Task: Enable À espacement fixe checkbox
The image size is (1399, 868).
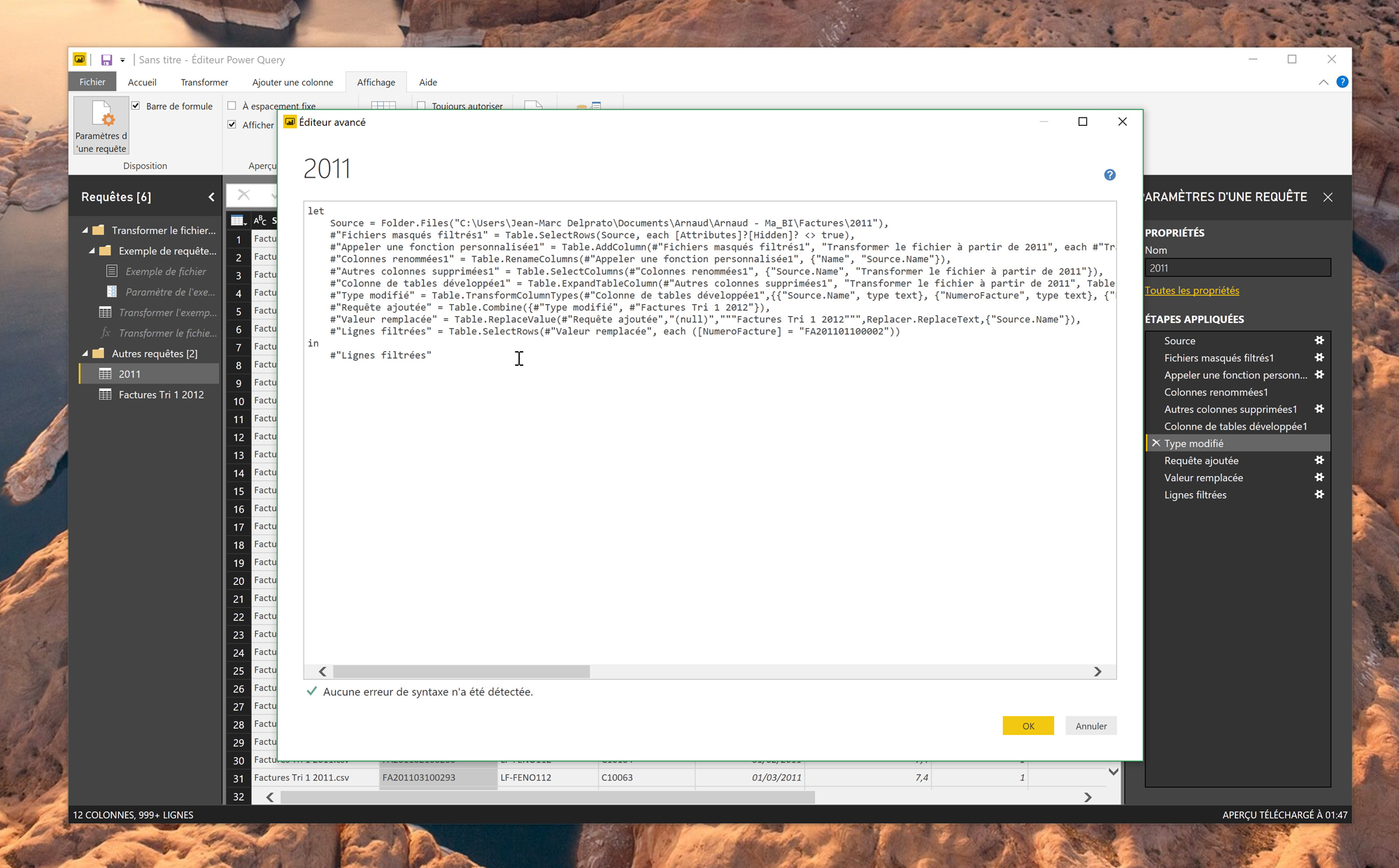Action: coord(232,106)
